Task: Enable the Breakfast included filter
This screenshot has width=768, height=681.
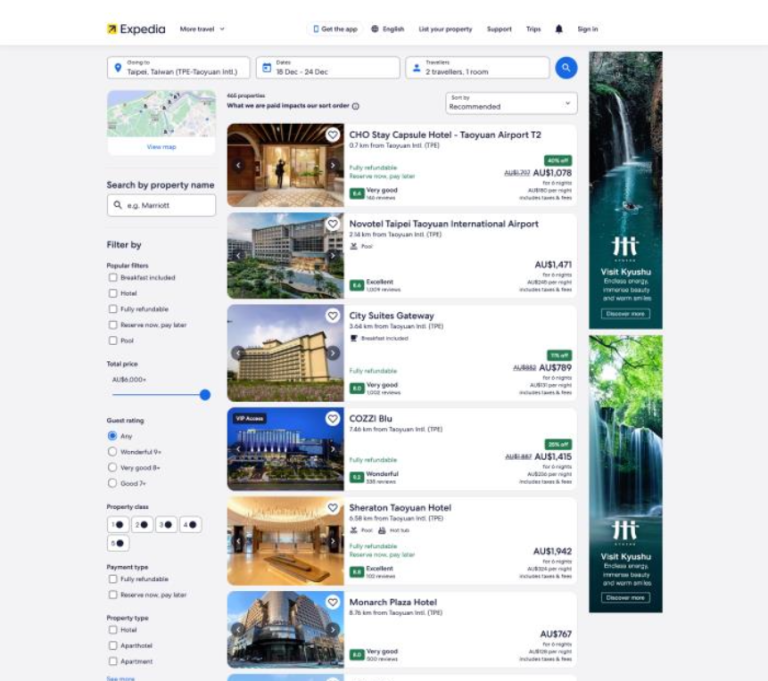Action: point(113,278)
